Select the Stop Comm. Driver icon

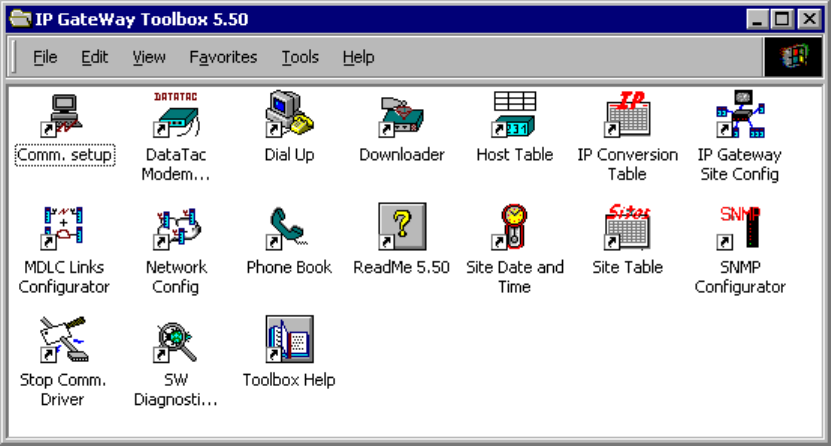pos(64,340)
